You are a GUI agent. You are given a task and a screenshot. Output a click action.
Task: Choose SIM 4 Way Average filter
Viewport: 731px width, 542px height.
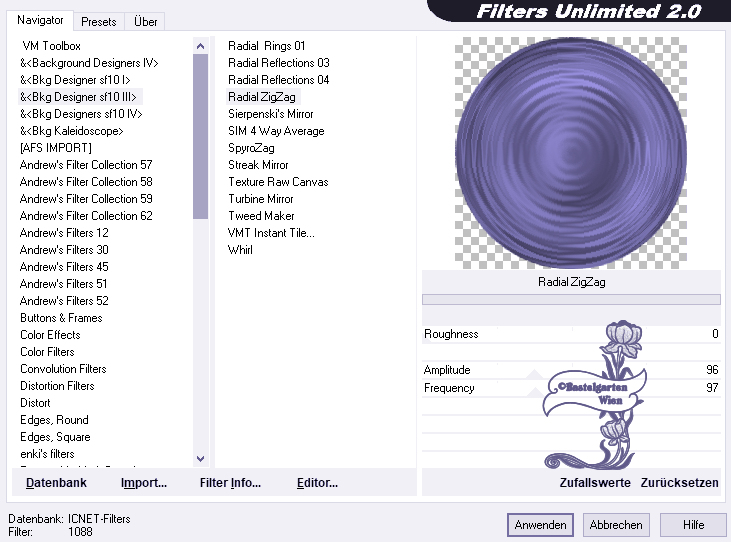pyautogui.click(x=276, y=131)
